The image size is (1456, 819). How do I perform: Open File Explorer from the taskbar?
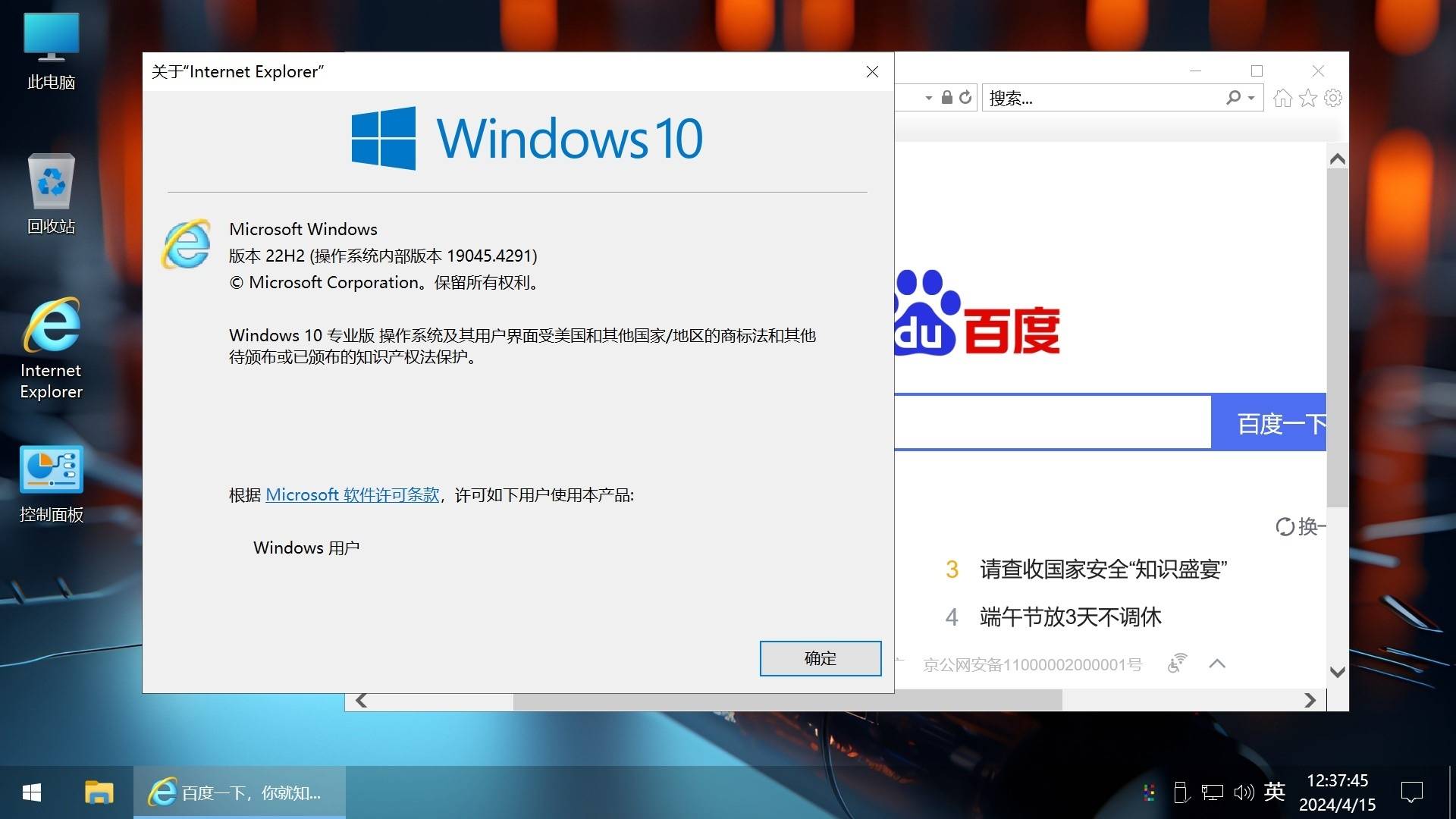(x=99, y=793)
